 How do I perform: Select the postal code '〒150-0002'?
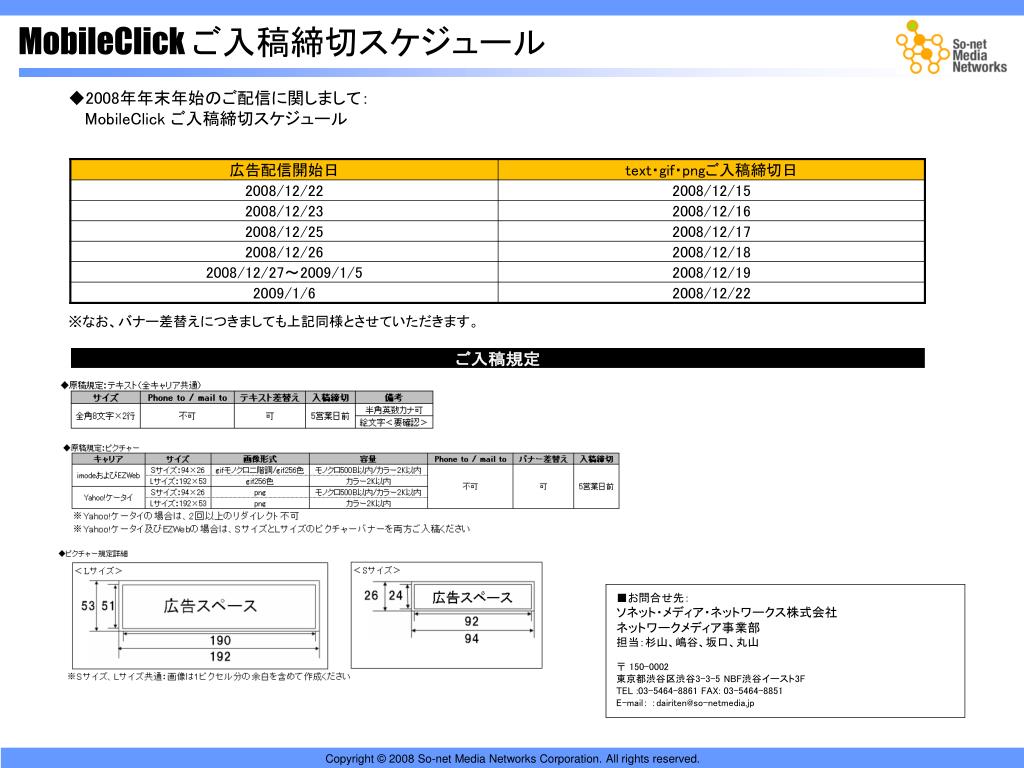click(x=643, y=667)
